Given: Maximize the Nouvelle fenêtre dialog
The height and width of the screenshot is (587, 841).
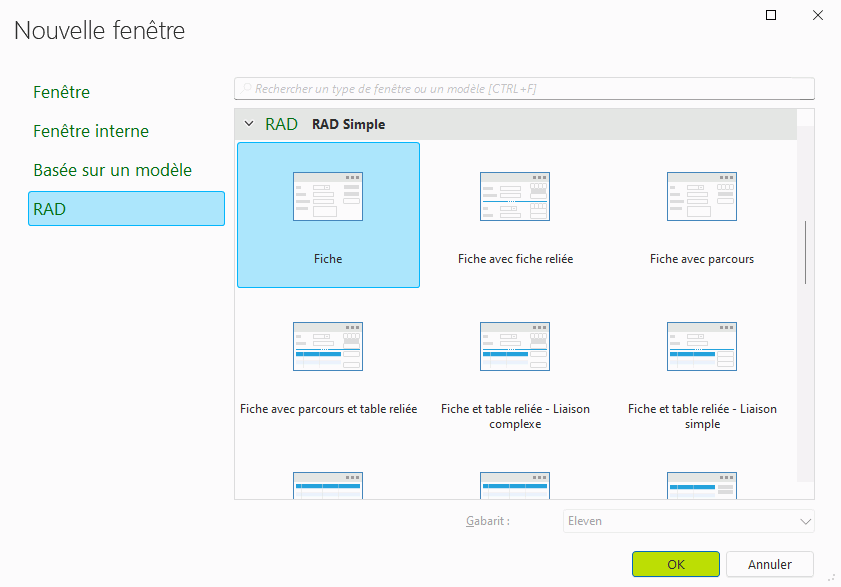Looking at the screenshot, I should (x=771, y=15).
